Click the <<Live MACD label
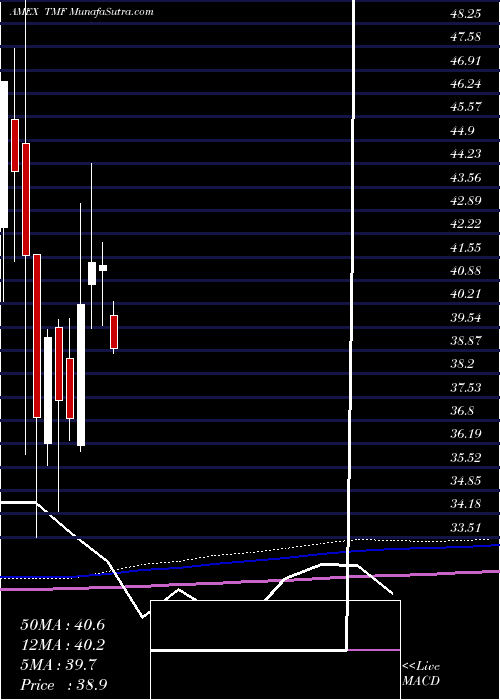The height and width of the screenshot is (700, 500). point(421,673)
